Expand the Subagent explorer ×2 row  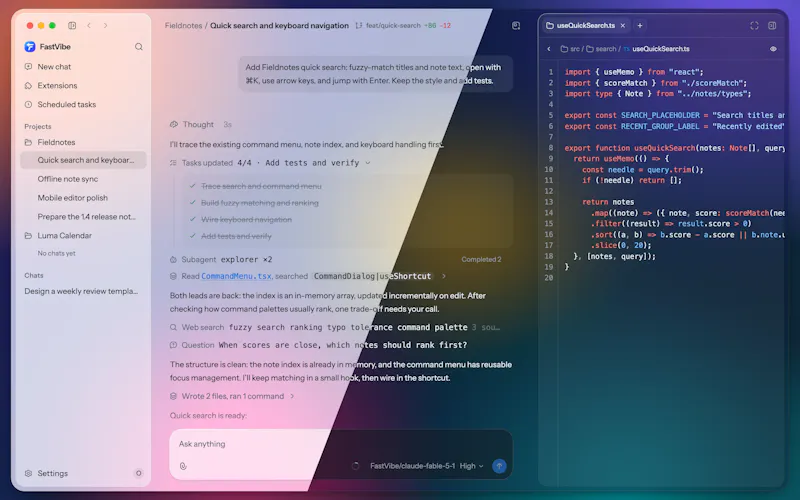click(x=336, y=260)
